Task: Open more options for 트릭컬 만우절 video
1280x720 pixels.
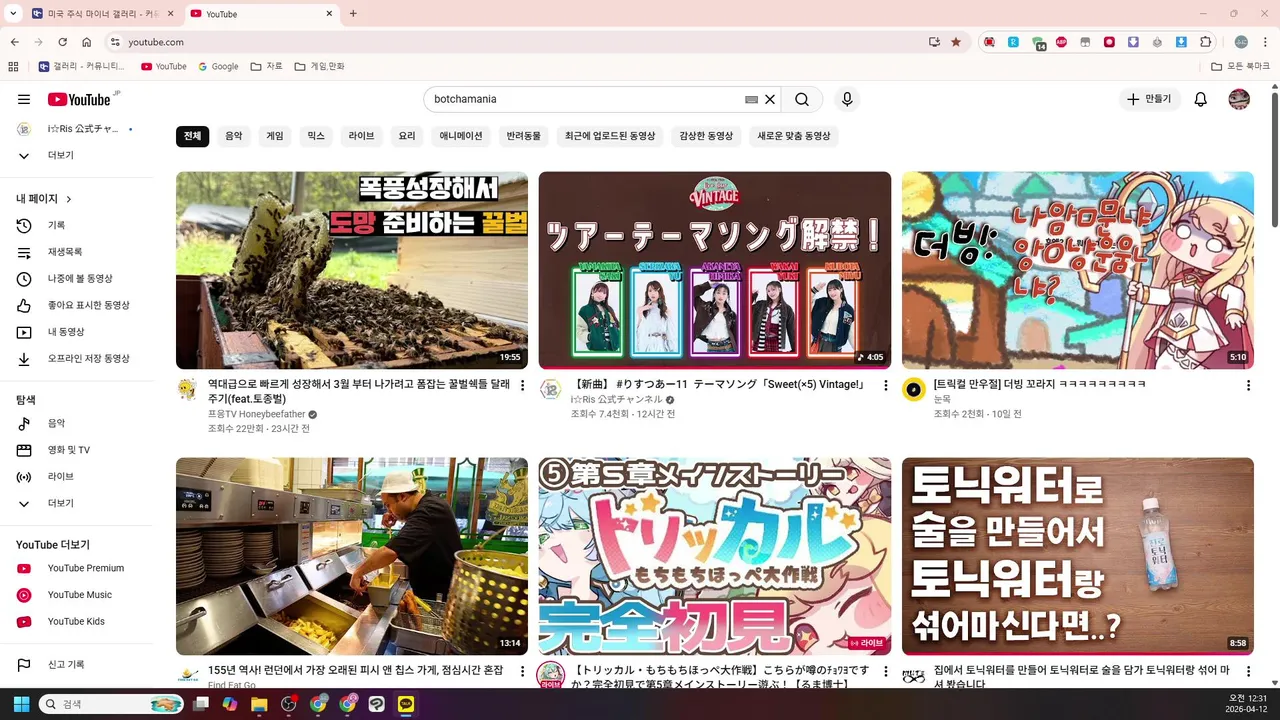Action: tap(1248, 386)
